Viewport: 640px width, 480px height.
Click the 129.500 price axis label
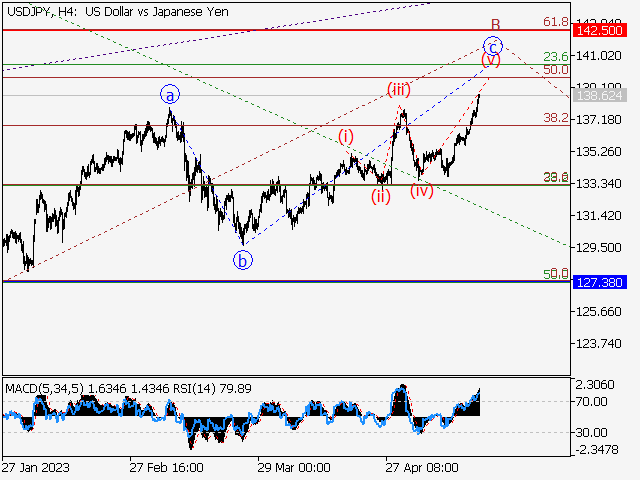point(598,248)
